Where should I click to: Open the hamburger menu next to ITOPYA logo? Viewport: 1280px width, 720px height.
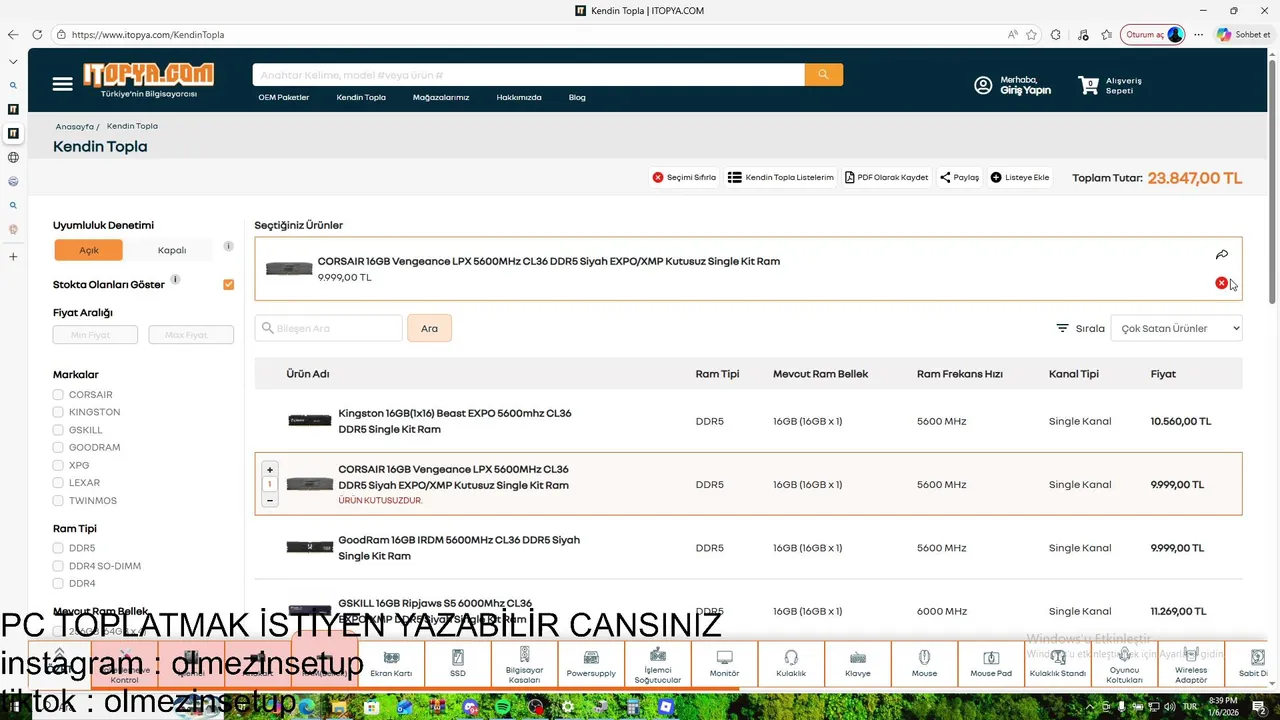pyautogui.click(x=63, y=84)
